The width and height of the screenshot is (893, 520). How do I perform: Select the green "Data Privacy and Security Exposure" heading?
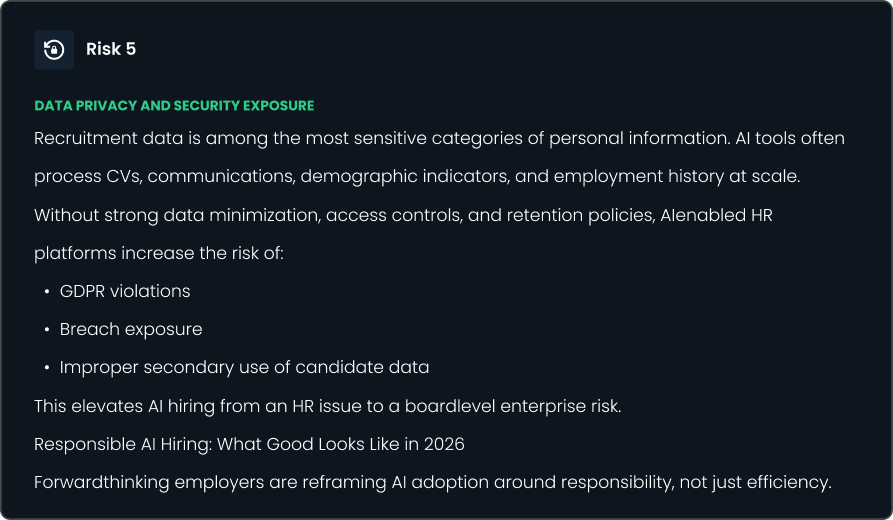[x=174, y=105]
